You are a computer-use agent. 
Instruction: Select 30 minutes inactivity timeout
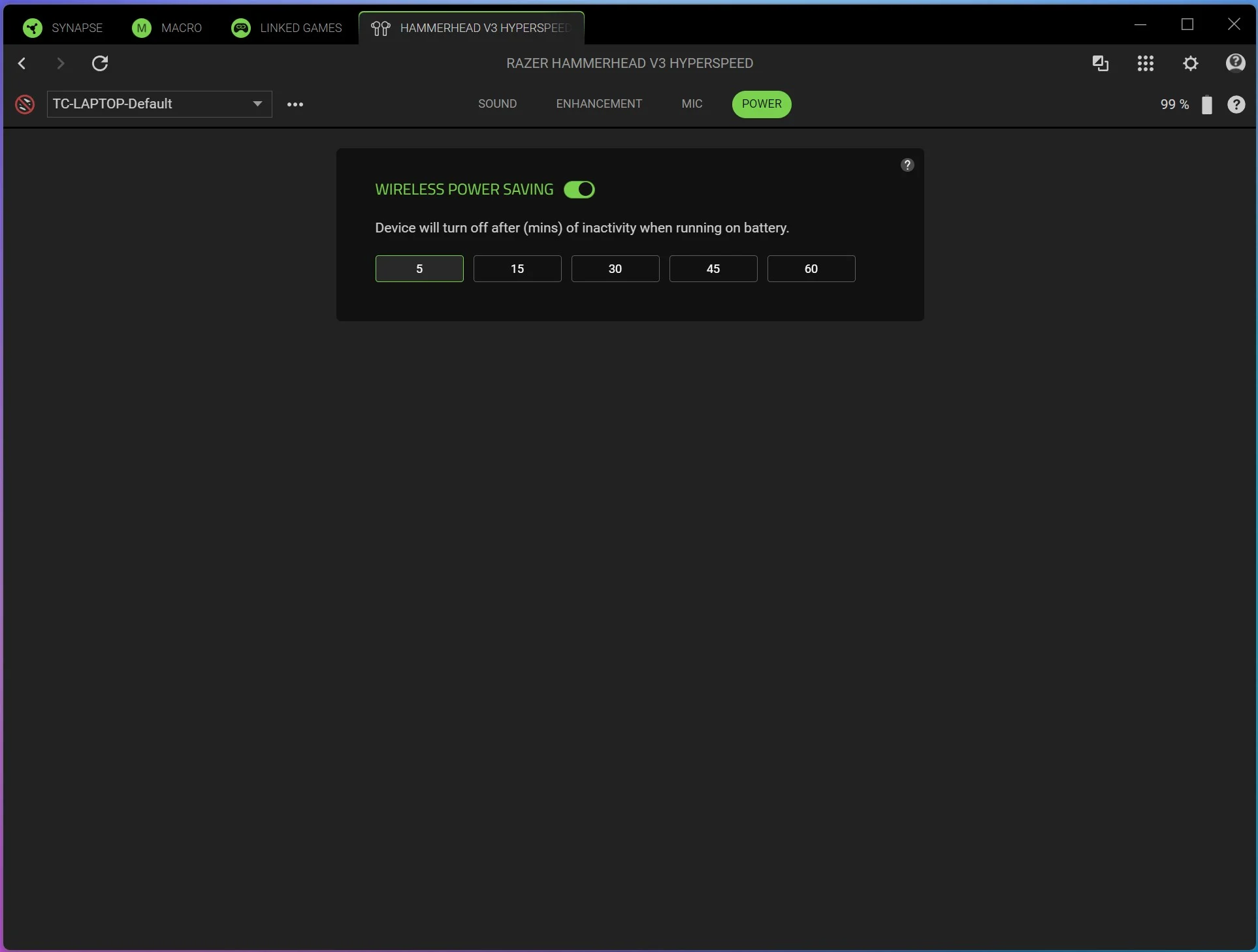point(615,269)
